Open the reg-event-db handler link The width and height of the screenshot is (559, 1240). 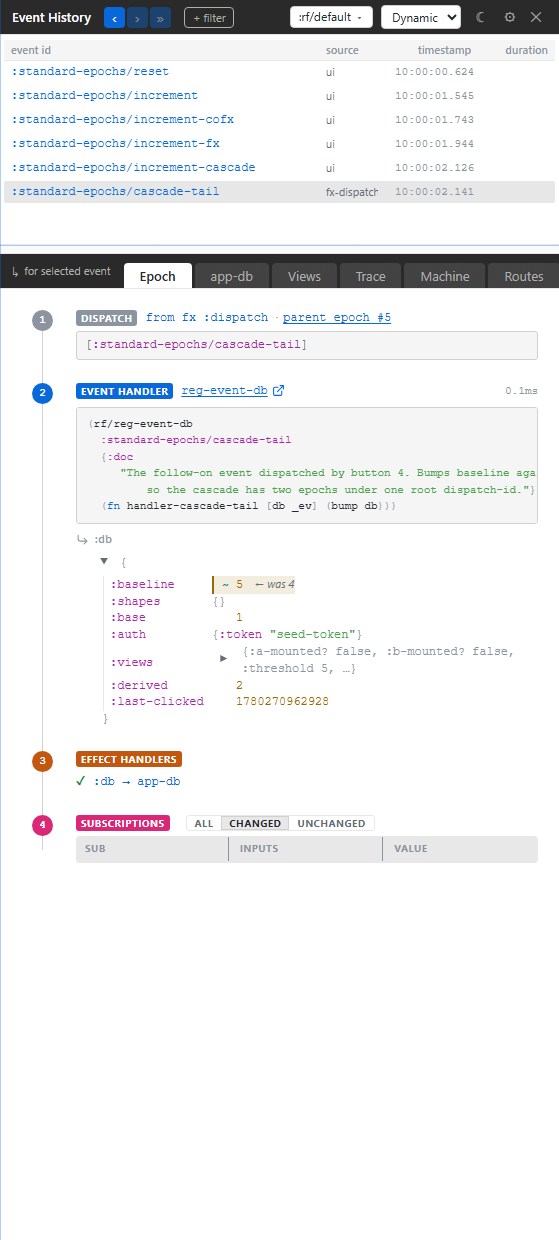click(224, 391)
